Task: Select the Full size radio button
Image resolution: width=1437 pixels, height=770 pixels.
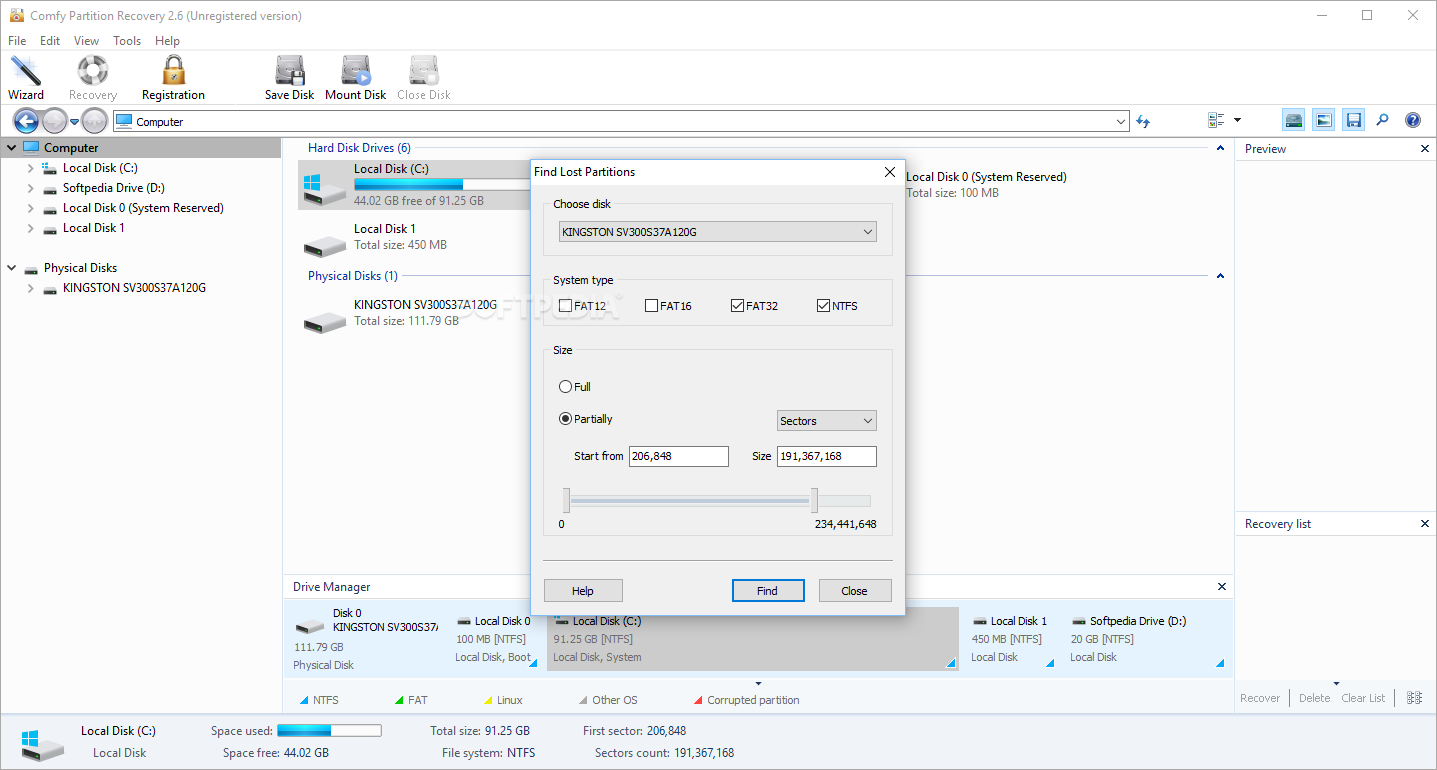Action: click(566, 387)
